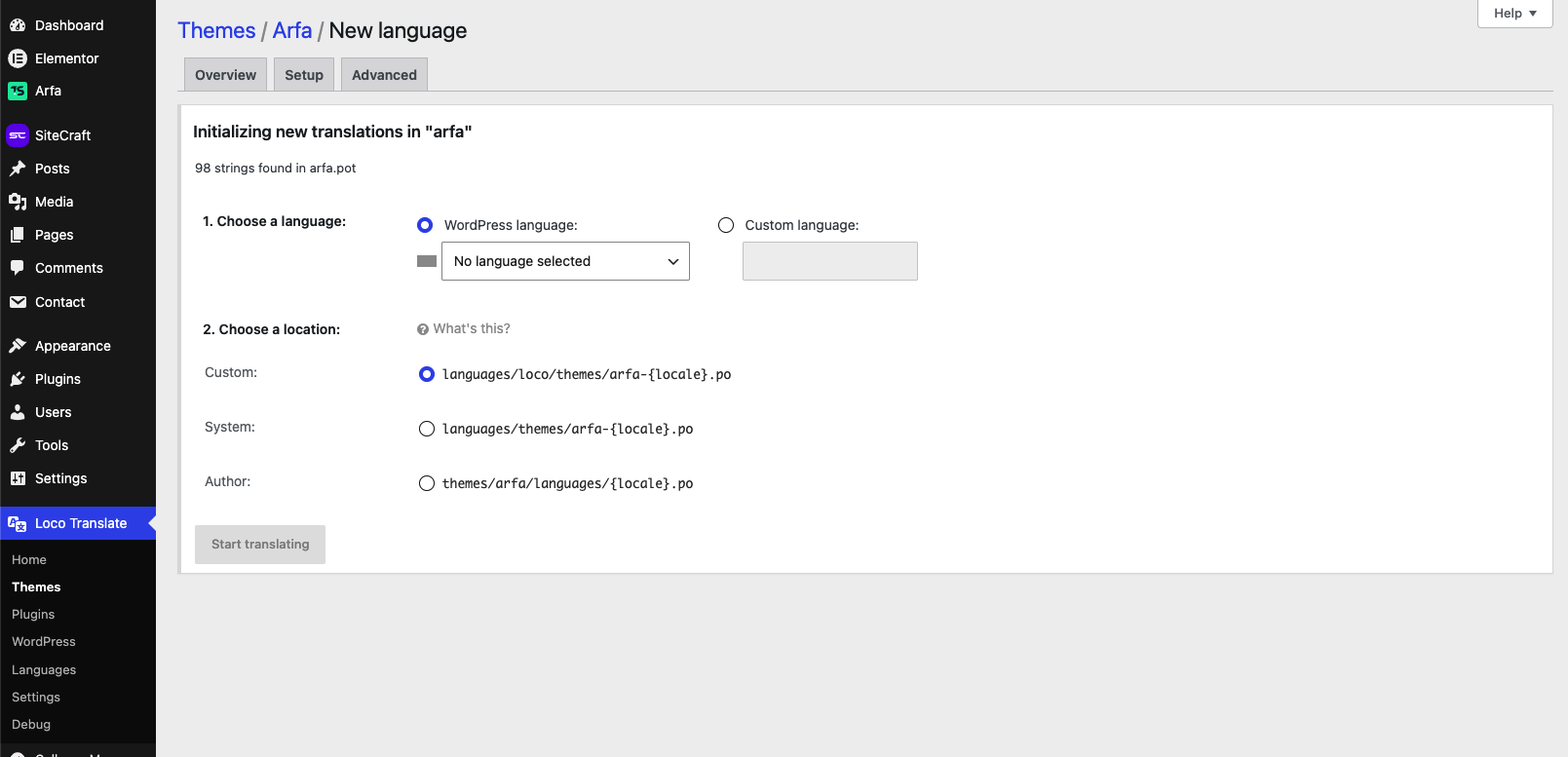The image size is (1568, 757).
Task: Open the Elementor menu label
Action: pyautogui.click(x=67, y=58)
